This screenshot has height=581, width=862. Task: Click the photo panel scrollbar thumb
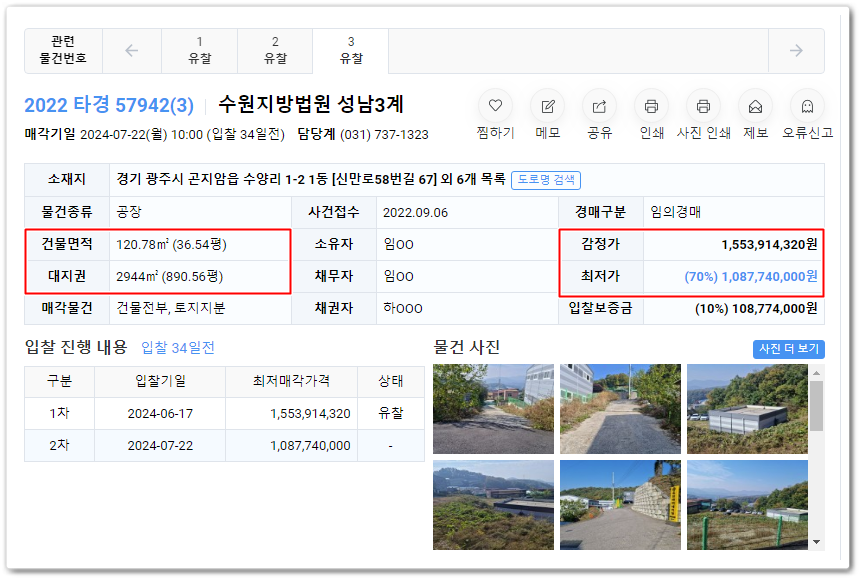click(816, 406)
